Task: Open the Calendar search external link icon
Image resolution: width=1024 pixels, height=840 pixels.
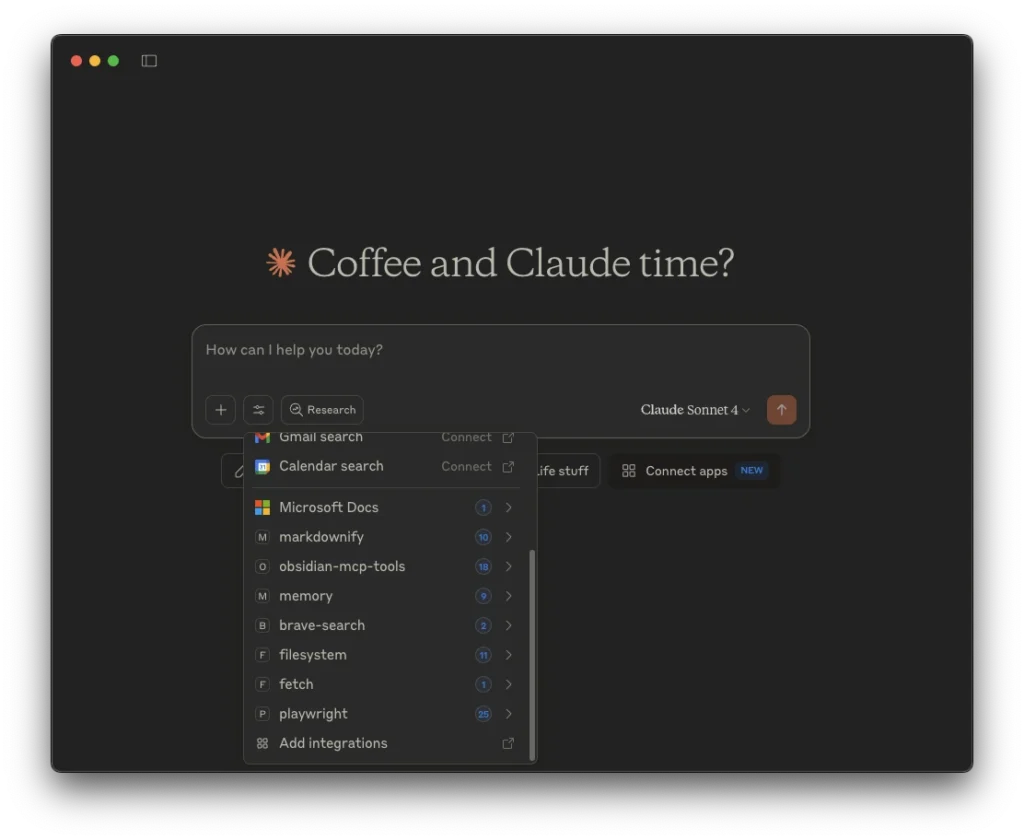Action: click(508, 466)
